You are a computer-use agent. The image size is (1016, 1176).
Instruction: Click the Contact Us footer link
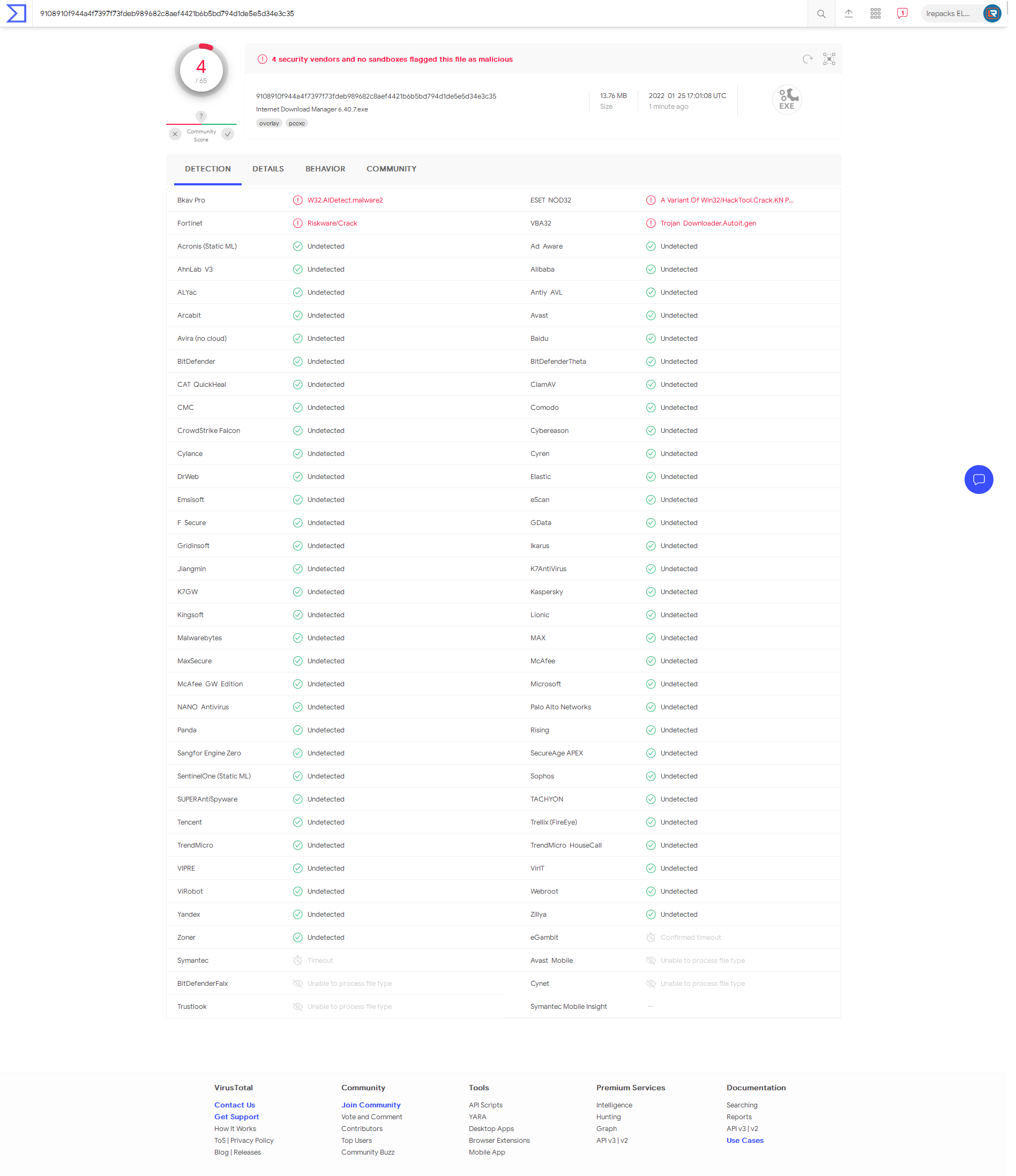[x=234, y=1105]
